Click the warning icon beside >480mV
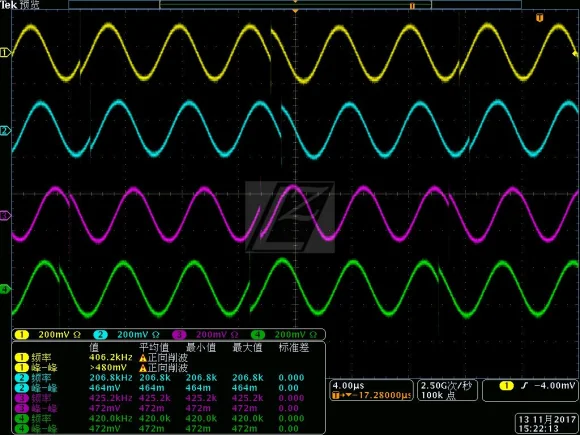Image resolution: width=580 pixels, height=435 pixels. [143, 368]
